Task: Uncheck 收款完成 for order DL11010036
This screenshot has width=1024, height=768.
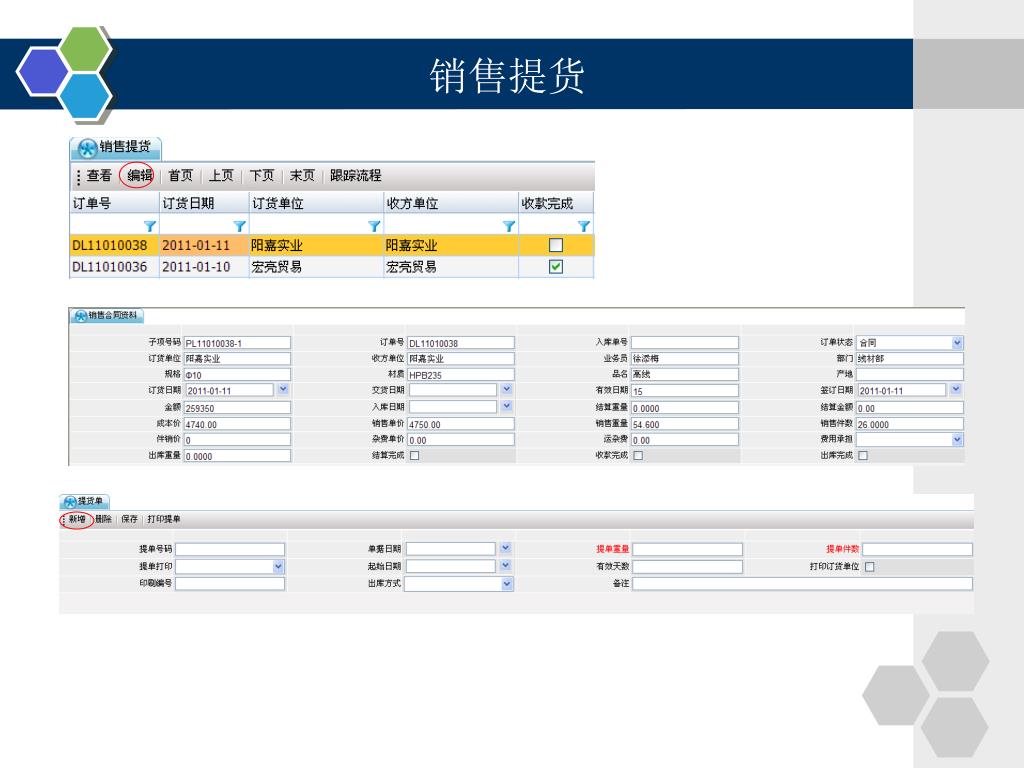Action: 556,266
